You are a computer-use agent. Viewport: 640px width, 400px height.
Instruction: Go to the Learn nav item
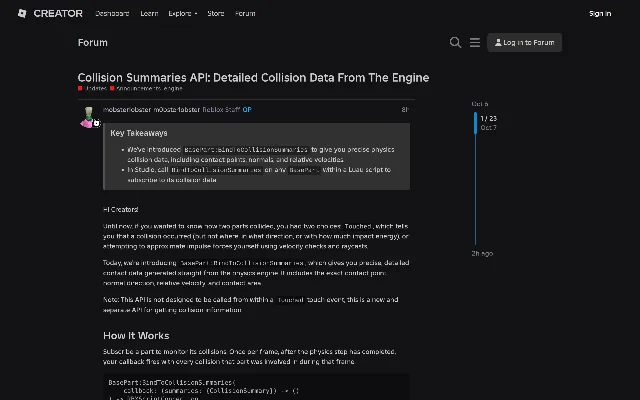[149, 13]
